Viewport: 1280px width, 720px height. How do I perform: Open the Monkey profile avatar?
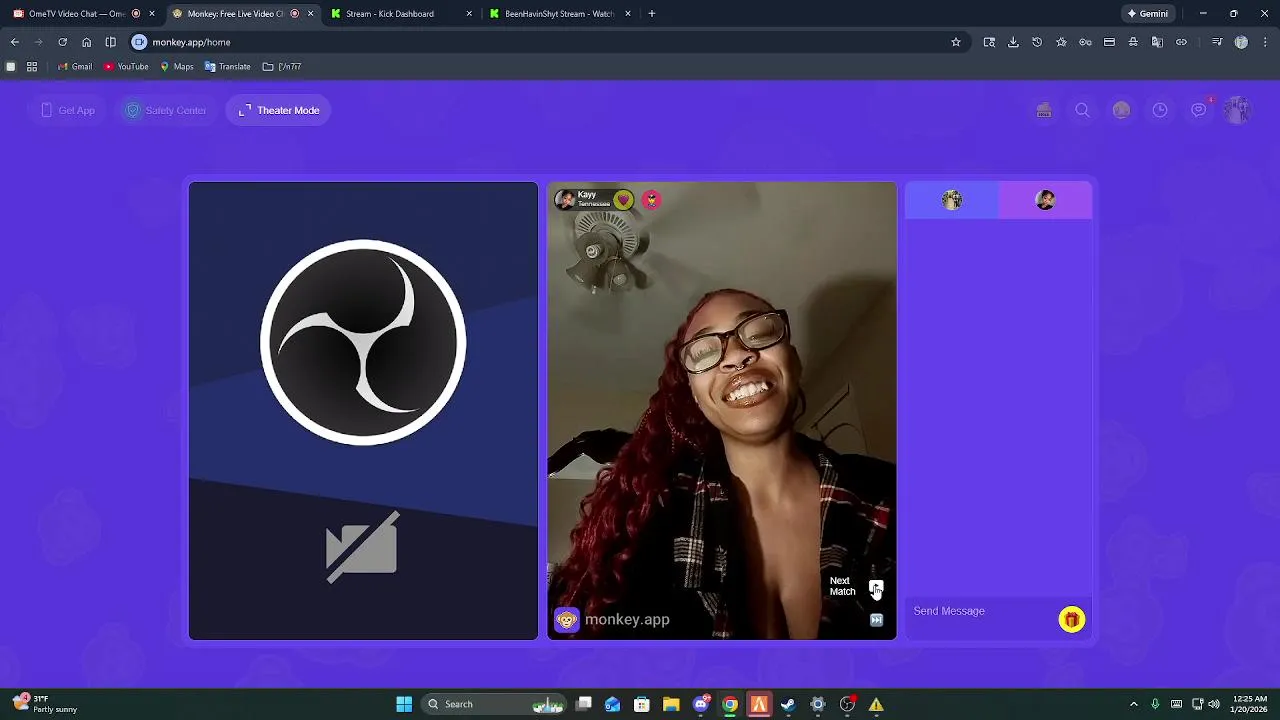[1237, 110]
